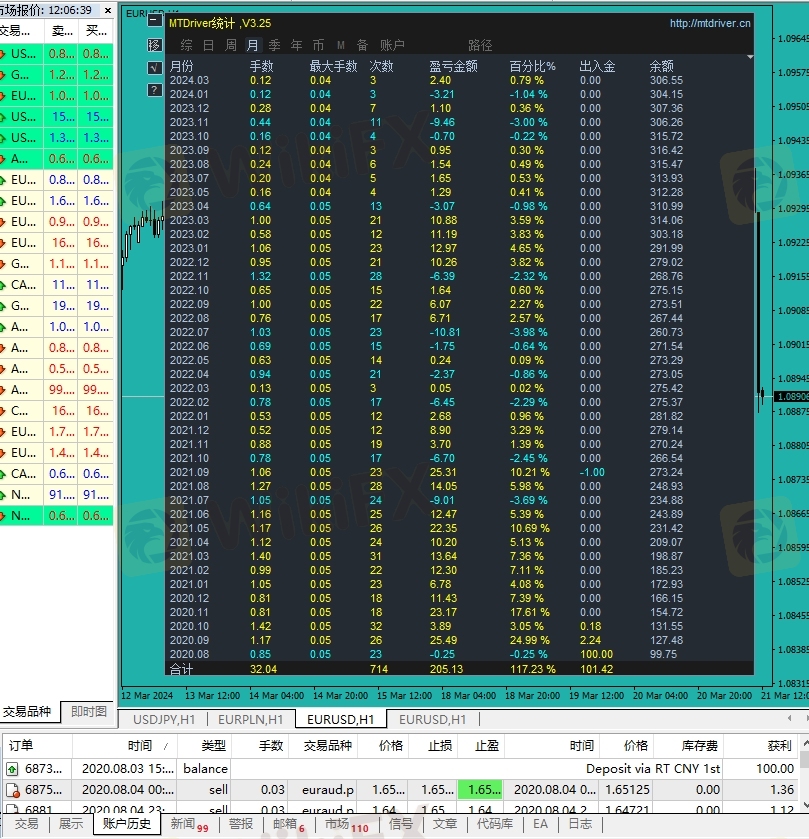
Task: Open the 新闻 news tab
Action: click(x=189, y=824)
